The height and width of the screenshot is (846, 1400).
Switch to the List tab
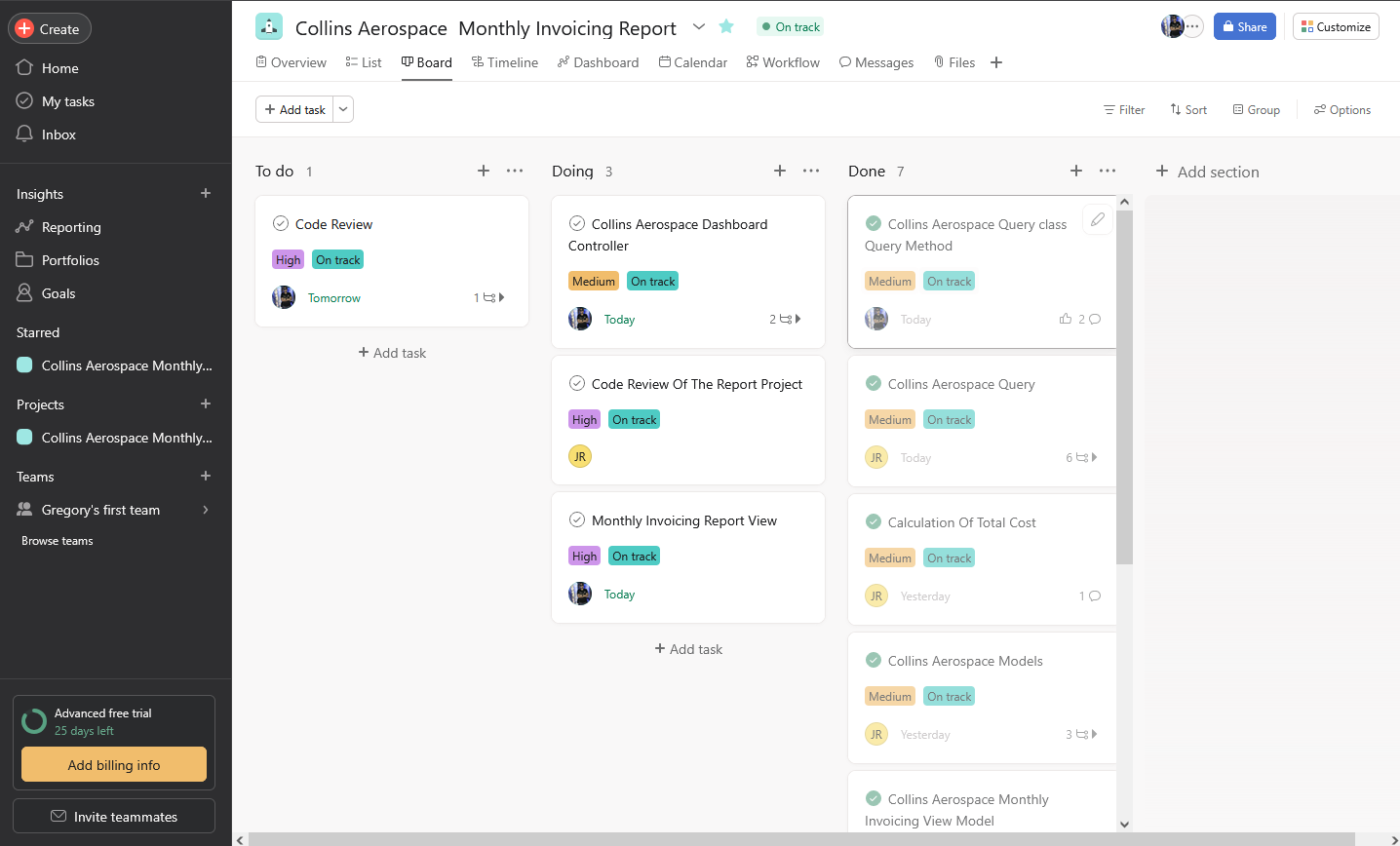(x=364, y=62)
